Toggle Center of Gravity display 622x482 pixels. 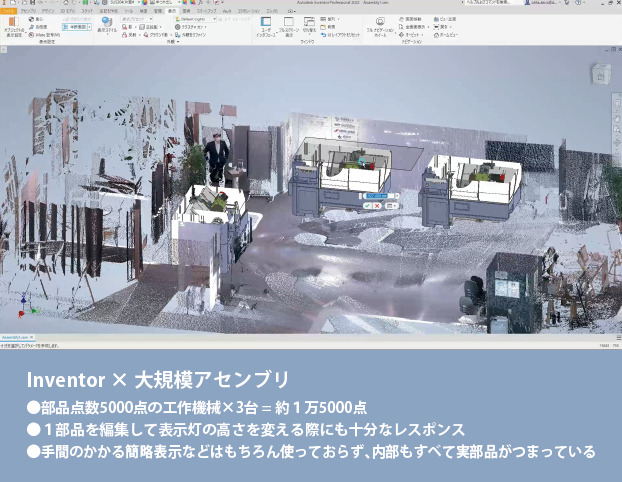tap(36, 19)
